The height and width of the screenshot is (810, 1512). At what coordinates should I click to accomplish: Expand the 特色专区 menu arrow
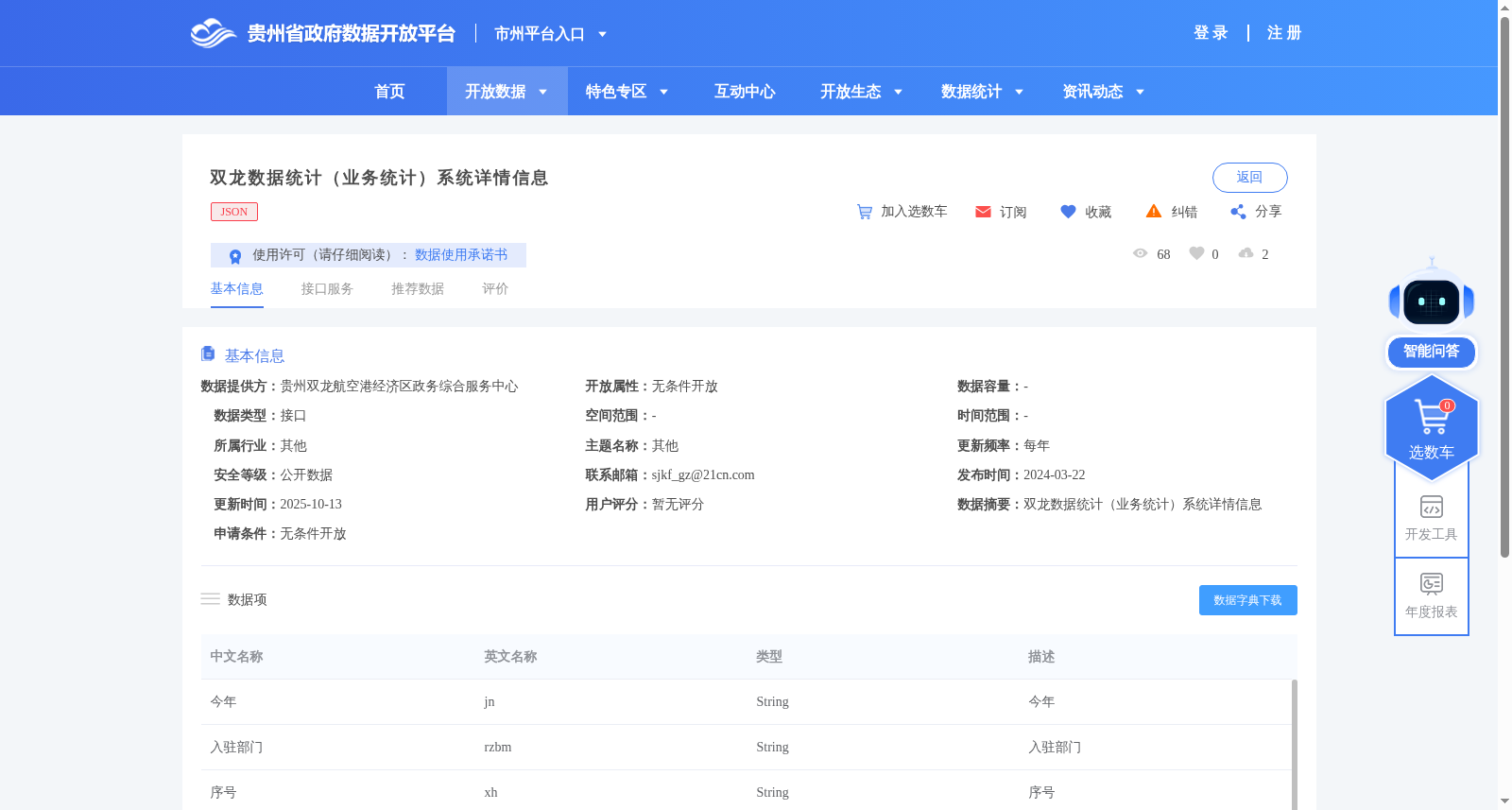(x=663, y=92)
